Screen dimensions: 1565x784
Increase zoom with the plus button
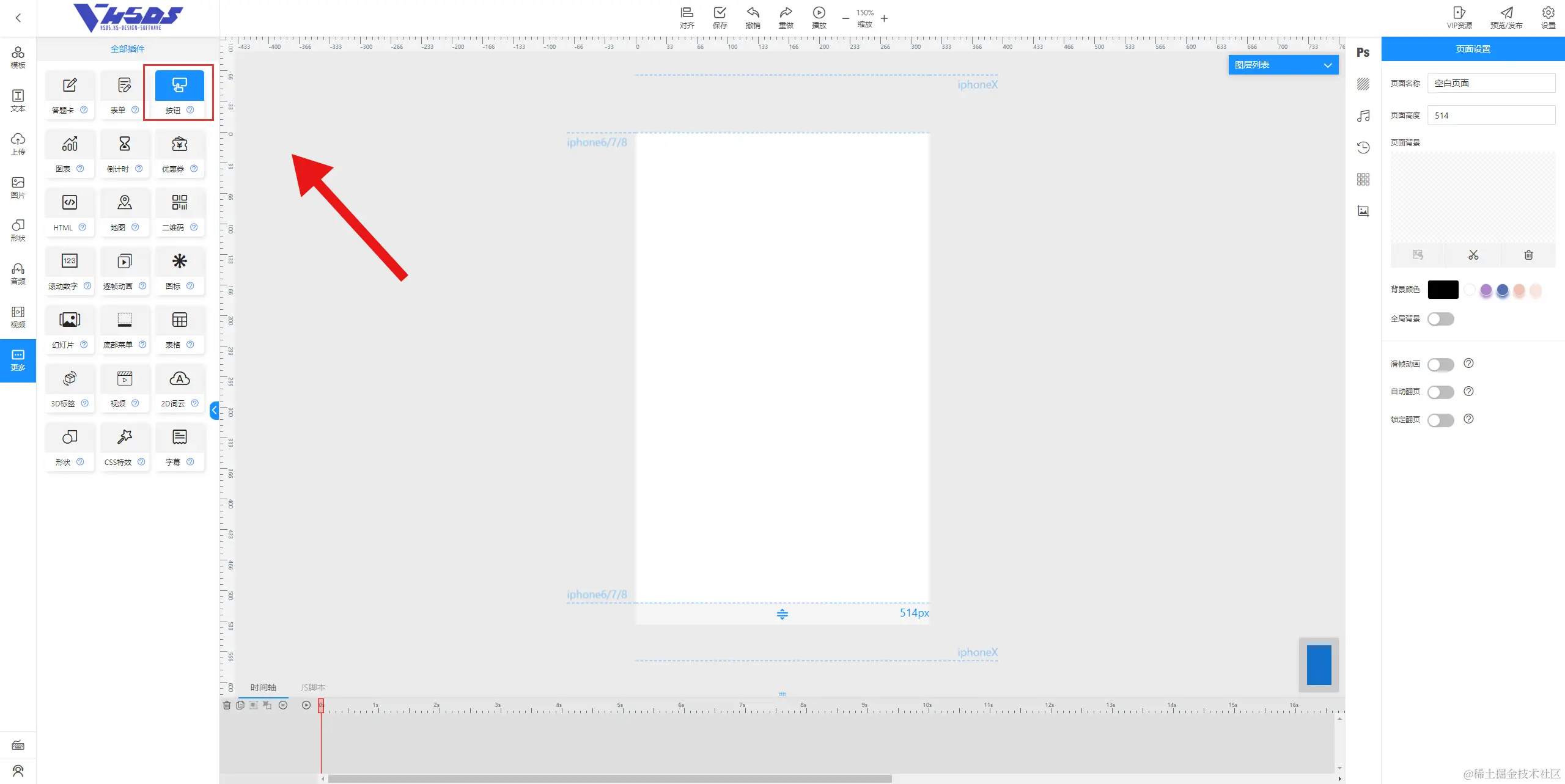pos(884,18)
